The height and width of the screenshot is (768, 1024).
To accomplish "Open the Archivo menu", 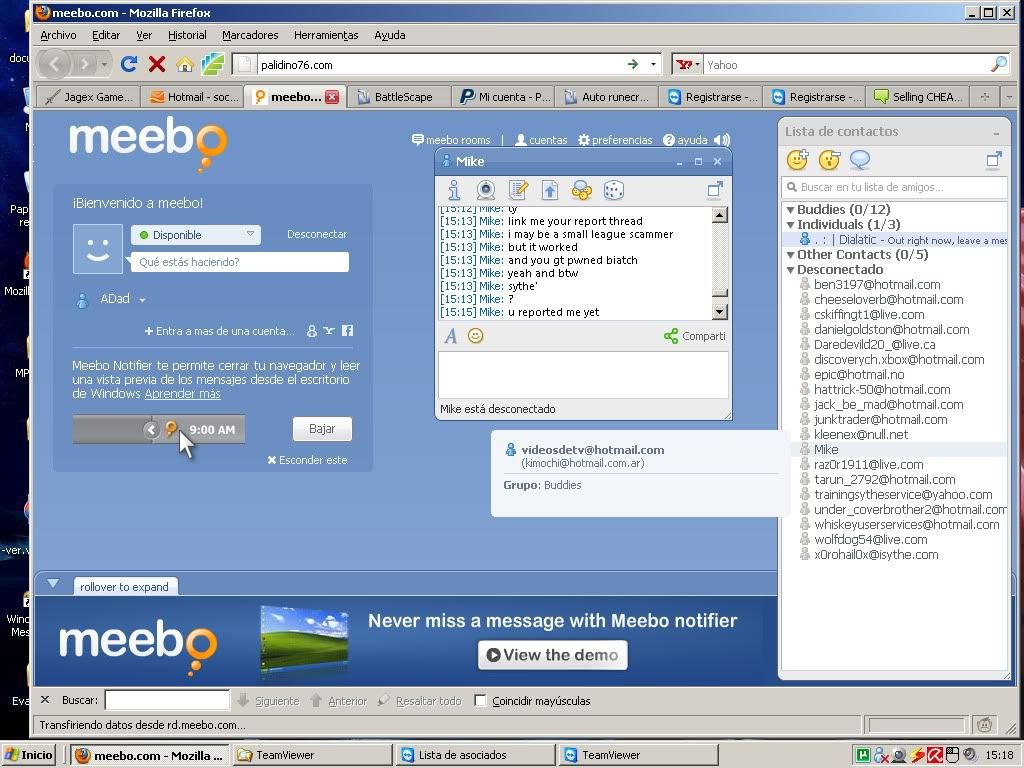I will 58,35.
